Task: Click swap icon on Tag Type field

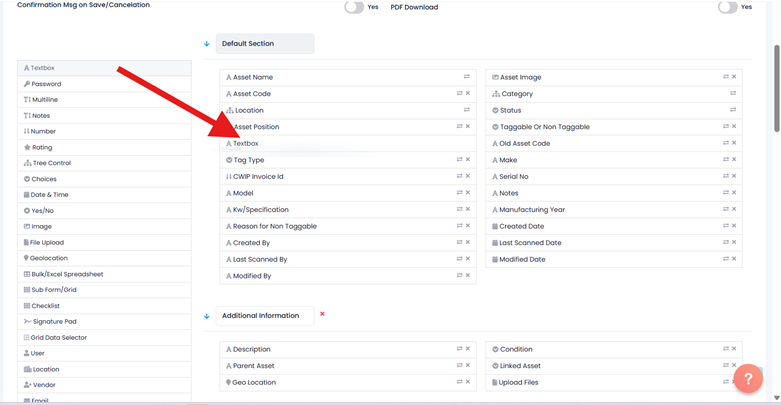Action: pyautogui.click(x=459, y=160)
